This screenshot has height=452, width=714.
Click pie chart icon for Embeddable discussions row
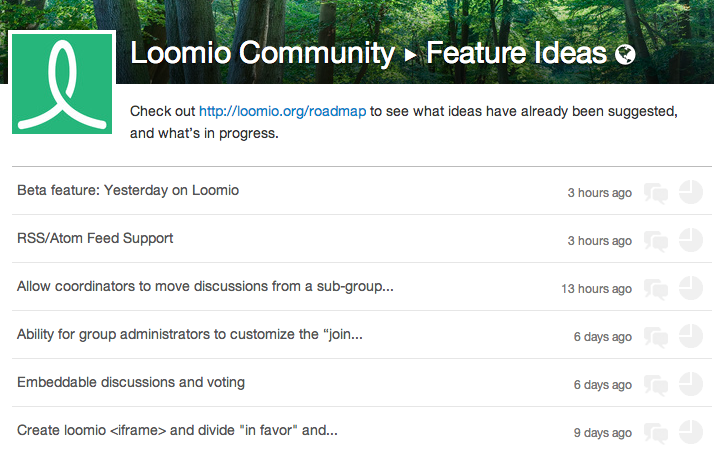coord(691,384)
